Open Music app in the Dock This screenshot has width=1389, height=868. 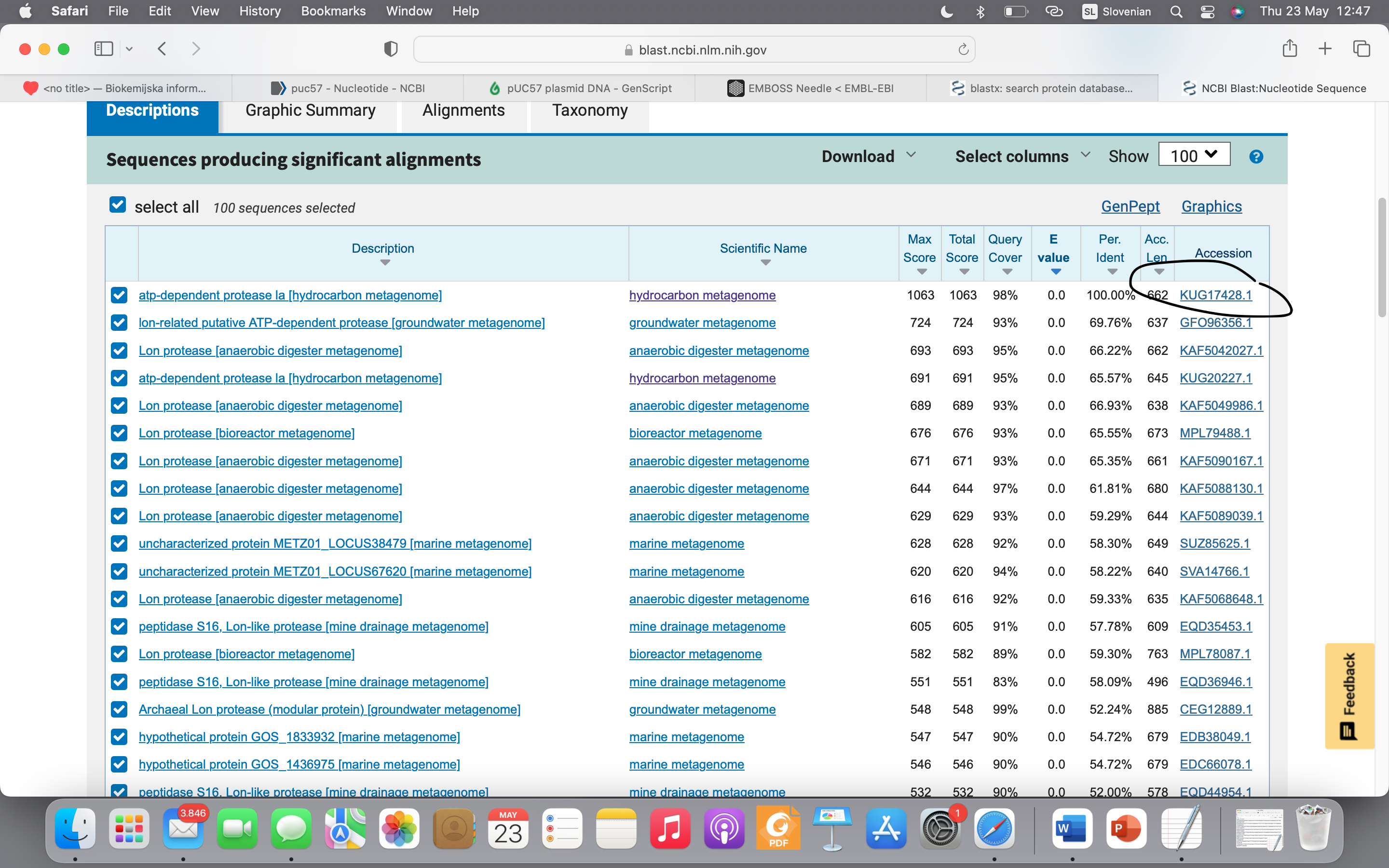tap(670, 828)
